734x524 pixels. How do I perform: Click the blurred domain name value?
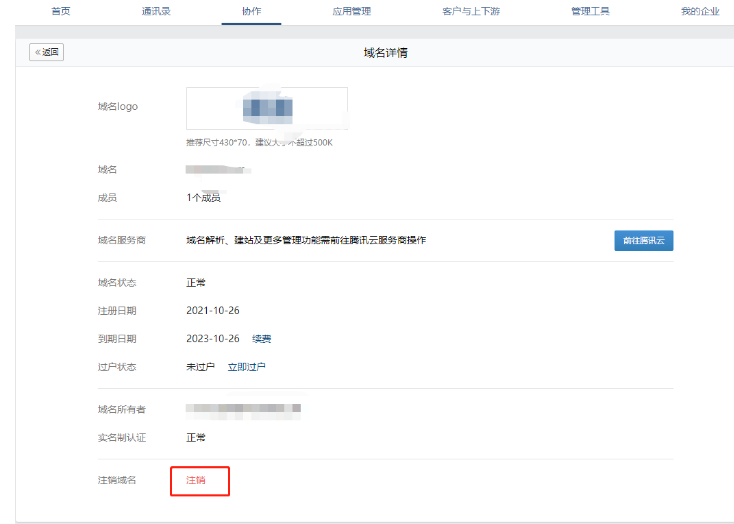pyautogui.click(x=218, y=170)
